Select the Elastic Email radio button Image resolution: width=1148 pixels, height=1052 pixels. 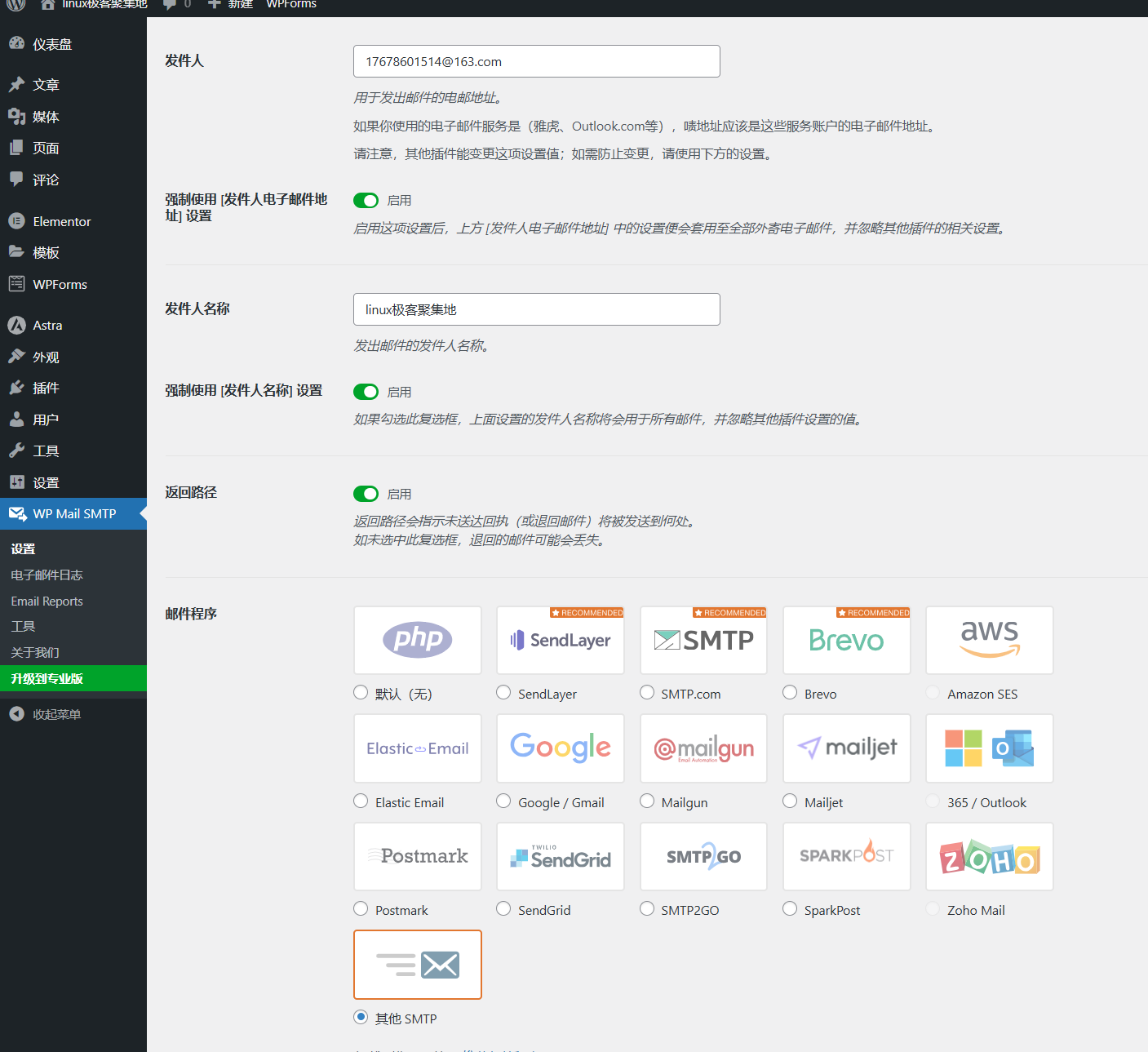pyautogui.click(x=361, y=801)
